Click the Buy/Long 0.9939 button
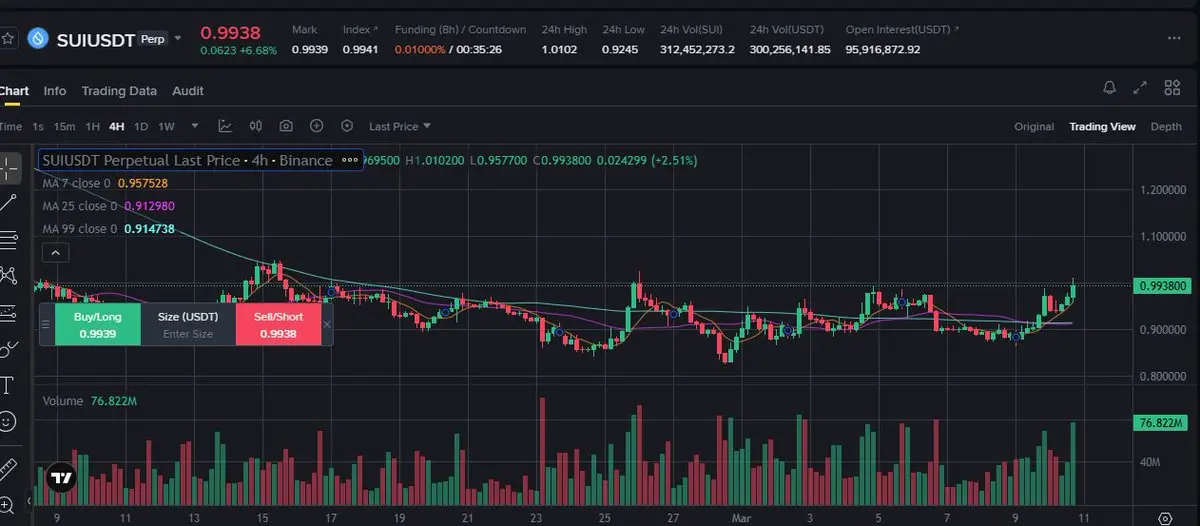Screen dimensions: 1200x526 point(97,324)
